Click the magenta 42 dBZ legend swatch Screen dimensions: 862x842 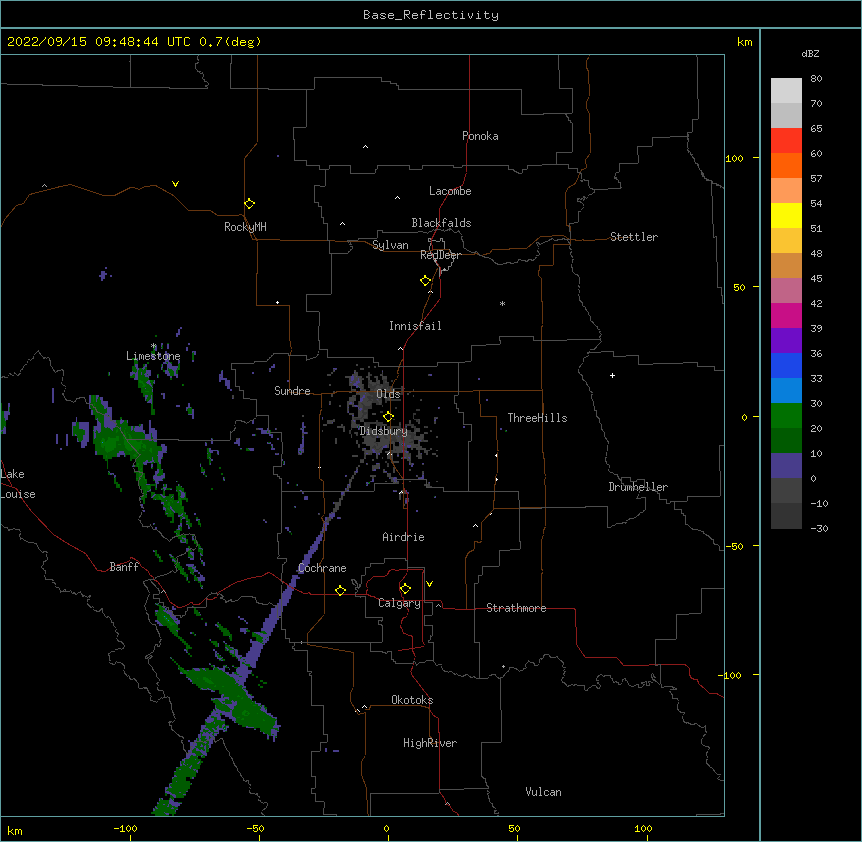click(786, 315)
